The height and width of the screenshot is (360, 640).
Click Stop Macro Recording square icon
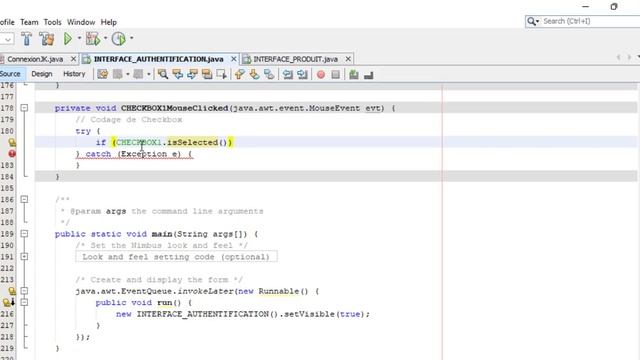coord(336,75)
